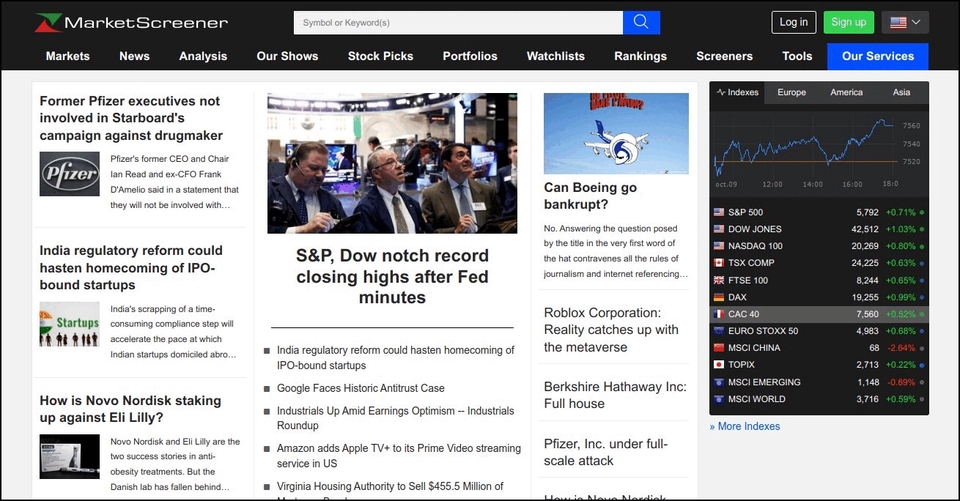Open Amazon adds Apple TV+ bullet link
The image size is (960, 501).
point(399,456)
